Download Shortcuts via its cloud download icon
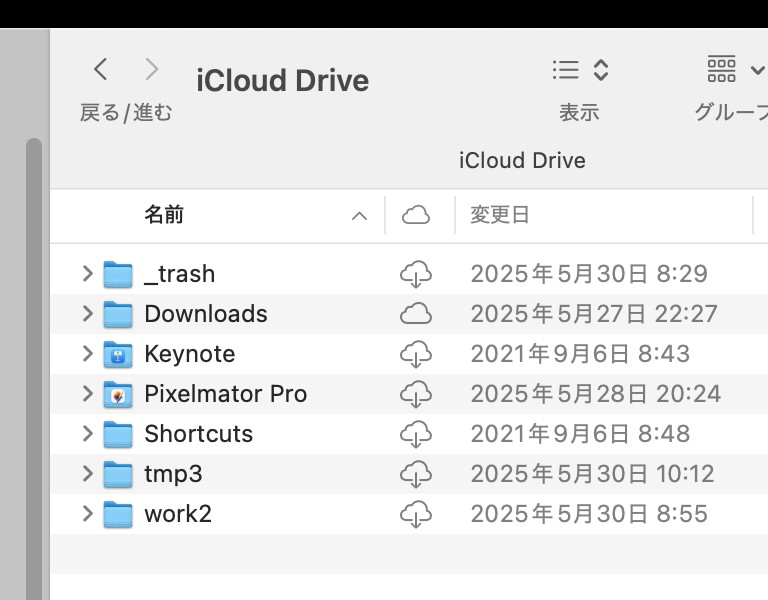This screenshot has height=600, width=768. [416, 434]
